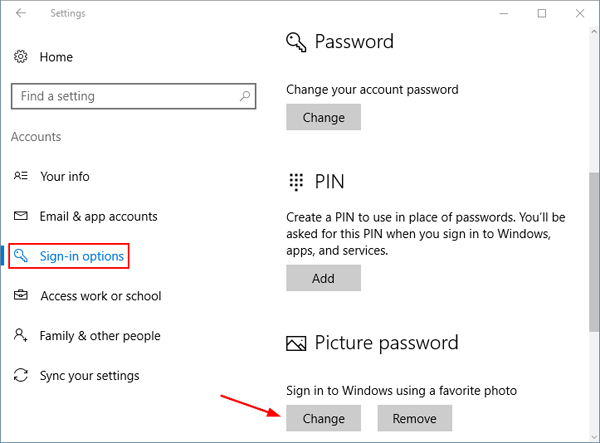Maximize the Settings window
600x443 pixels.
coord(542,14)
